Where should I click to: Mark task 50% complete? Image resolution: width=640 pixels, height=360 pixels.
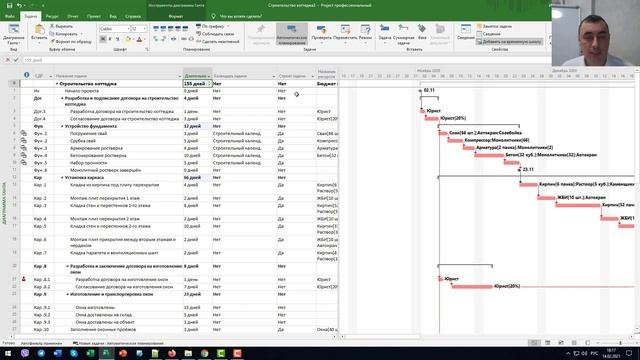tap(171, 29)
